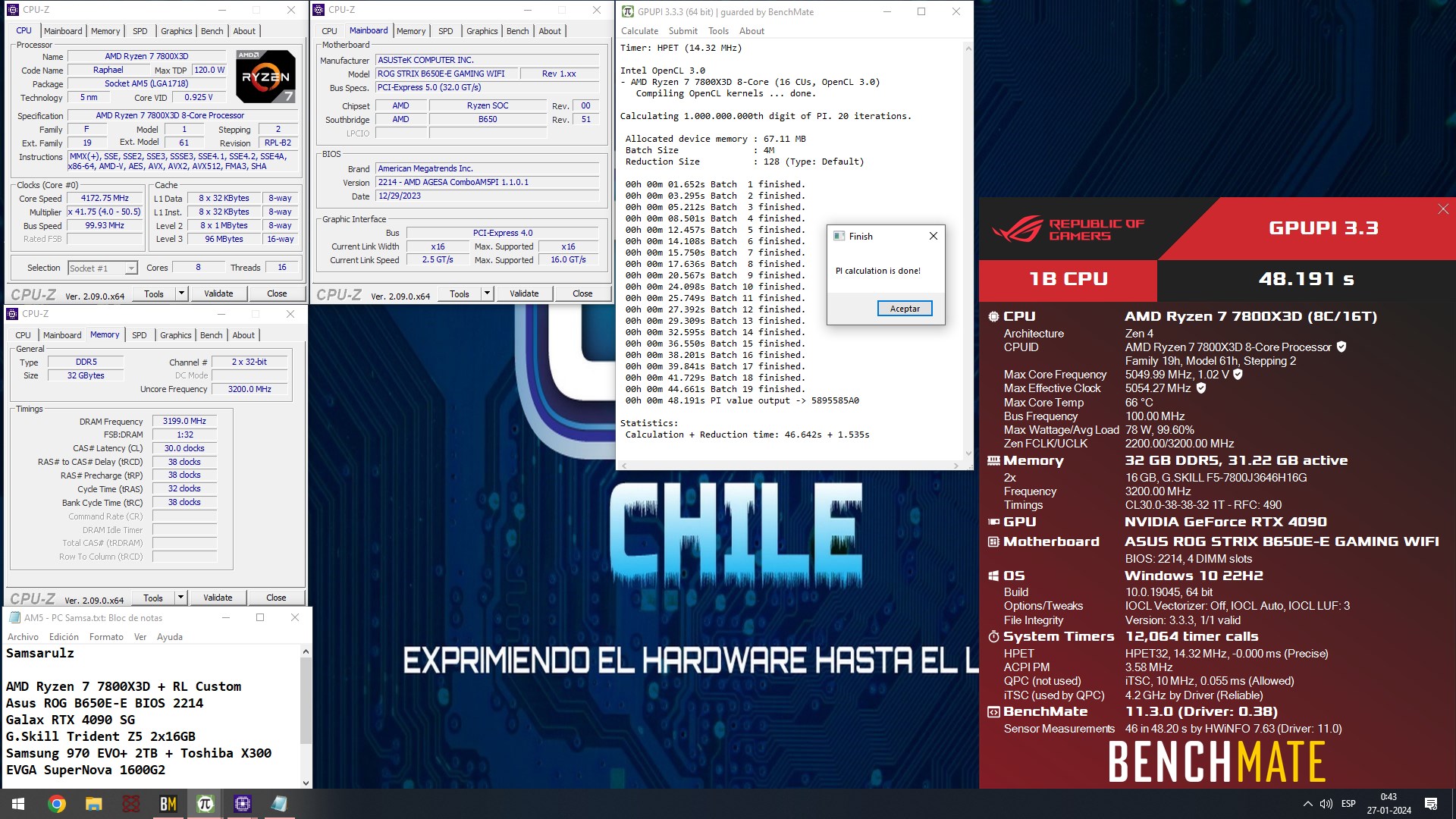Click Uncore Frequency value 3200.0 MHz
Screen dimensions: 1456x819
pyautogui.click(x=249, y=389)
